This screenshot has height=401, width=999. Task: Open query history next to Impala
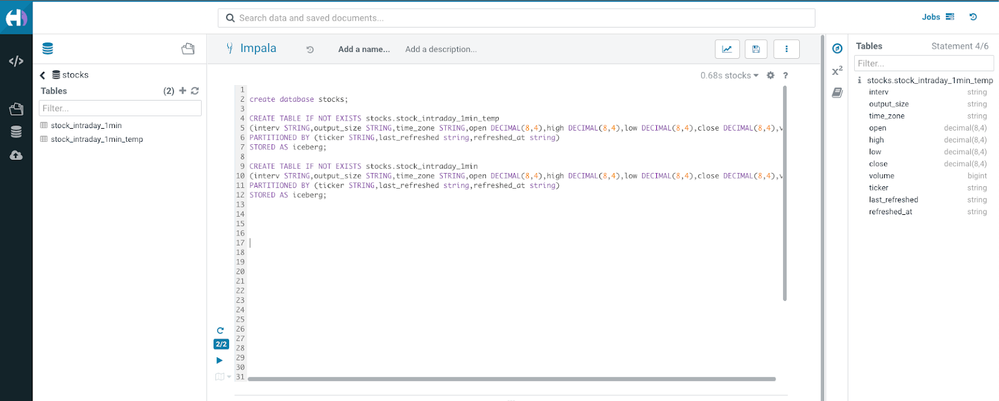pos(310,49)
